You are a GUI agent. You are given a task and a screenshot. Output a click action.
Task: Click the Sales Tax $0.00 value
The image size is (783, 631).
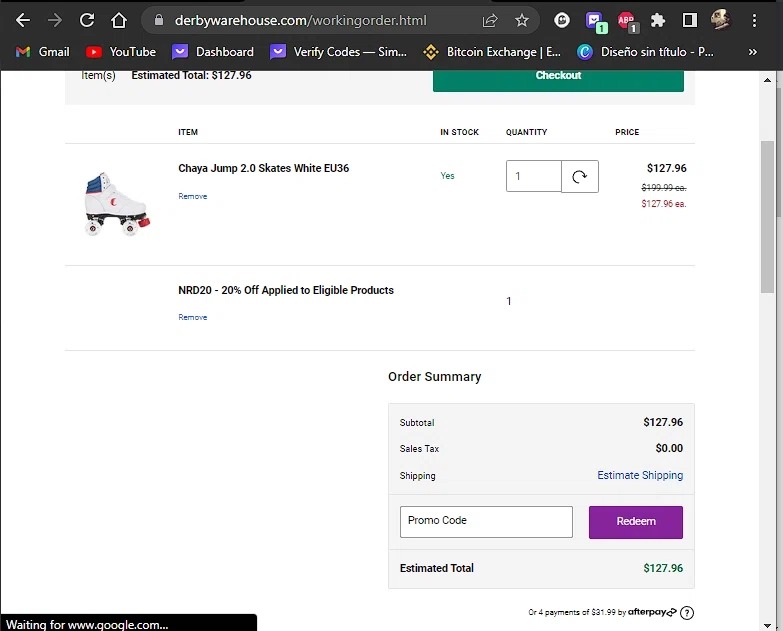(669, 448)
